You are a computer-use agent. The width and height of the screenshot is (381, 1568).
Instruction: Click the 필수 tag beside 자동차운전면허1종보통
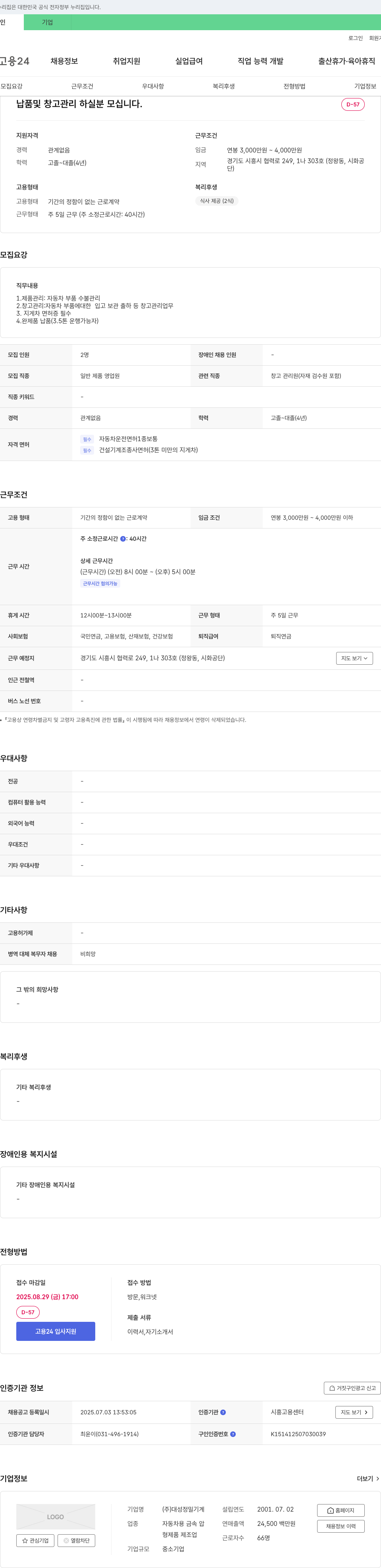[87, 440]
